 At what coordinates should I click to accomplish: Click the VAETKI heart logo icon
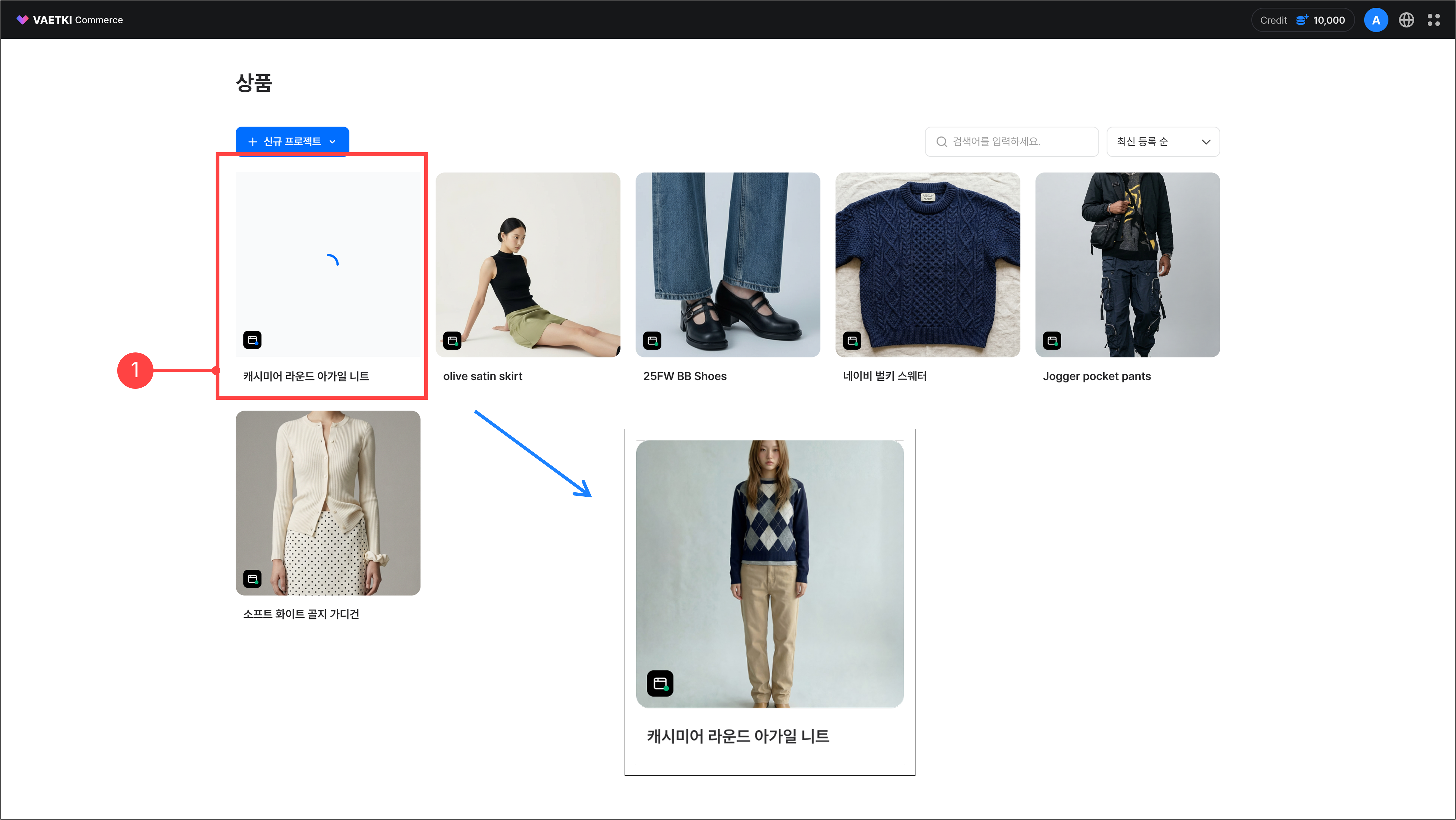tap(22, 20)
